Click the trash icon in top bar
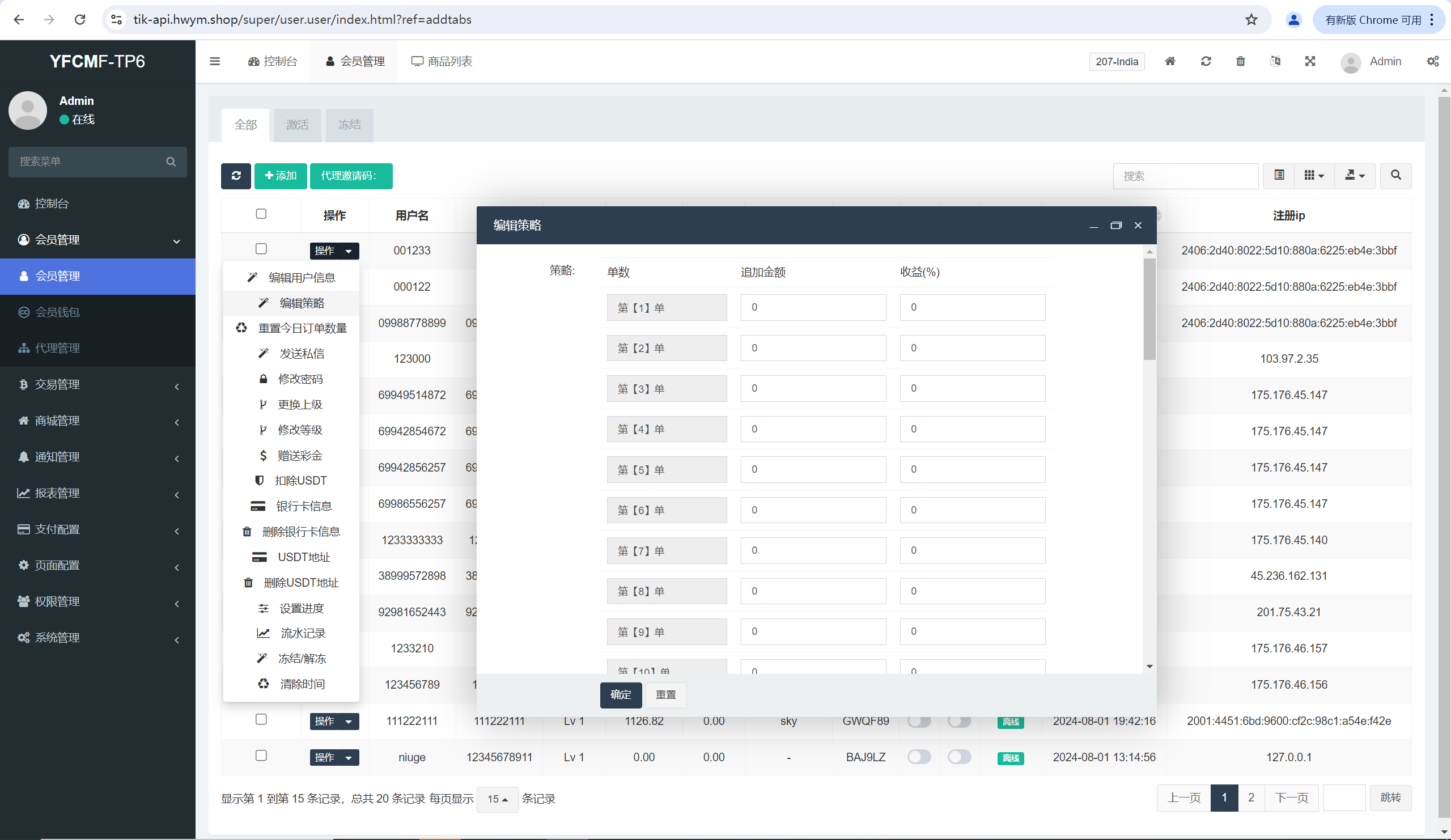Screen dimensions: 1451x840 pos(1240,62)
